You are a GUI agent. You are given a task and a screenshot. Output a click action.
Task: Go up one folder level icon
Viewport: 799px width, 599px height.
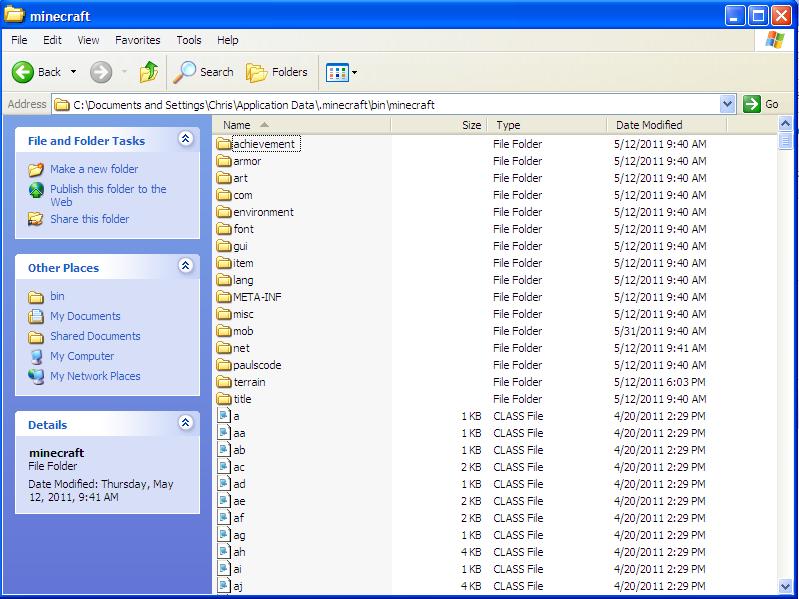coord(148,72)
